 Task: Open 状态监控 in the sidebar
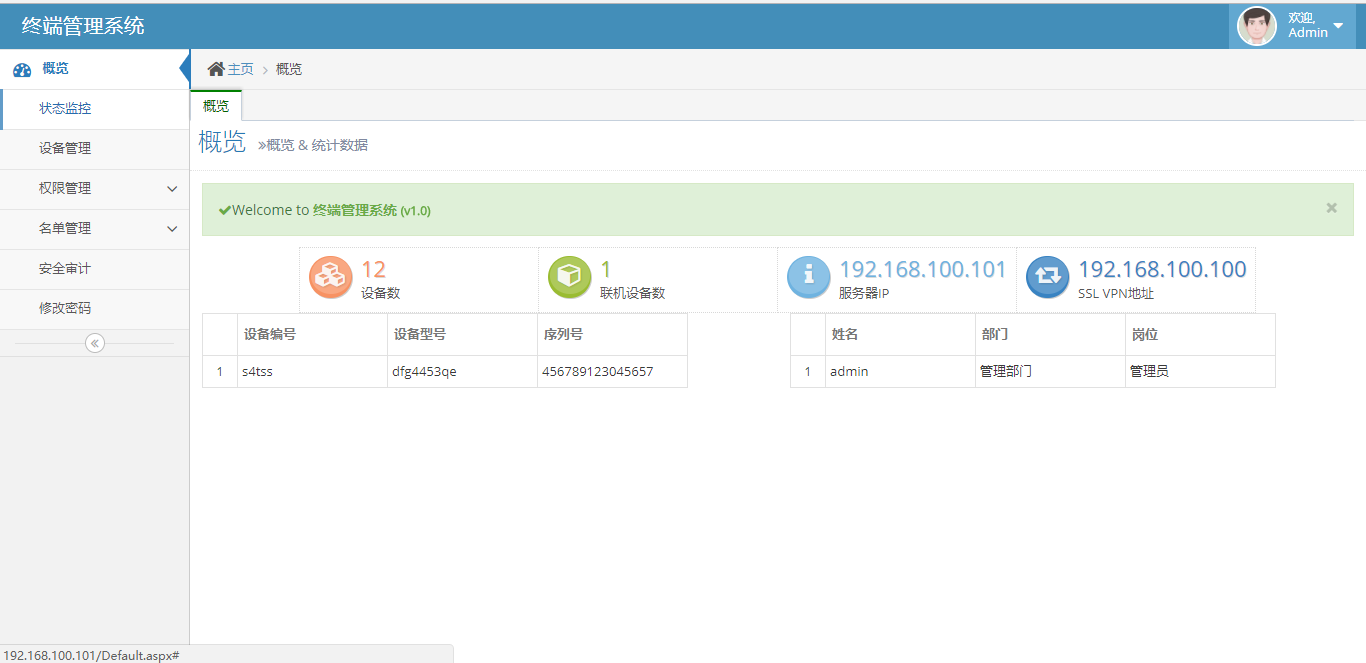click(x=65, y=109)
